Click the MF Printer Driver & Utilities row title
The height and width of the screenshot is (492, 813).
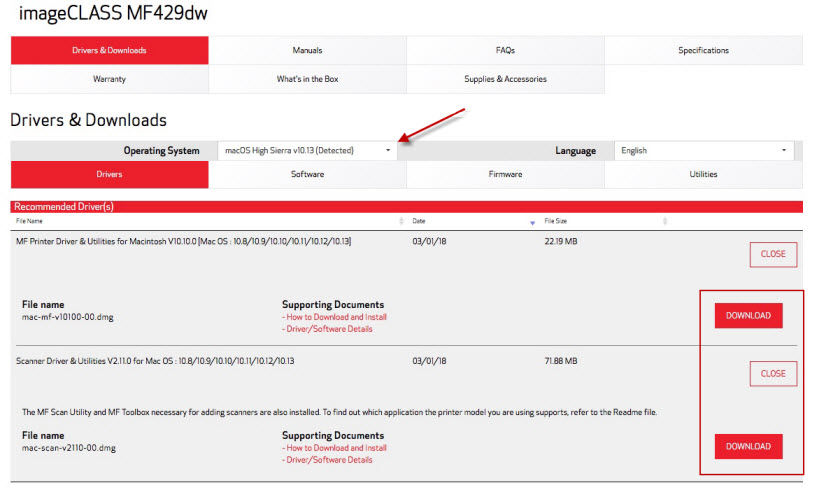184,242
